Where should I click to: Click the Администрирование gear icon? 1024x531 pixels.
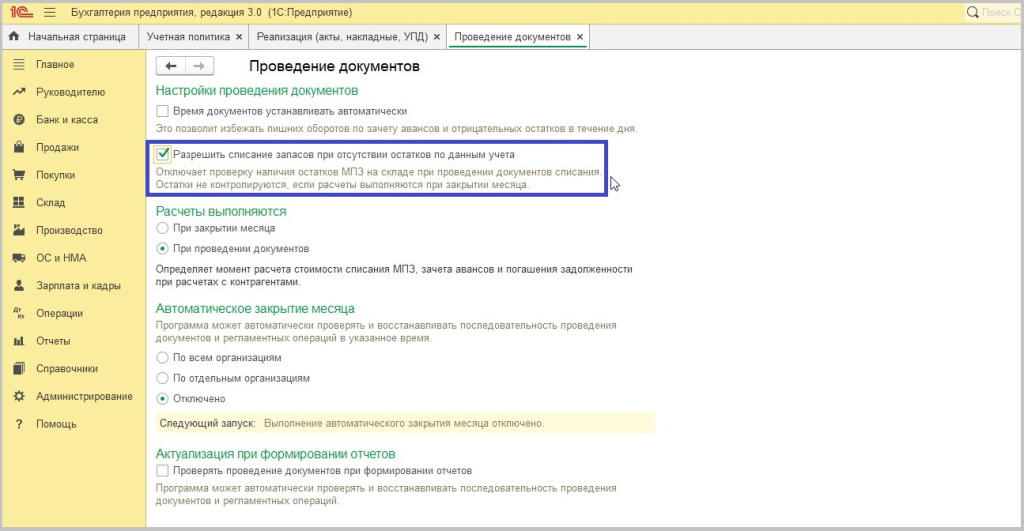tap(19, 396)
